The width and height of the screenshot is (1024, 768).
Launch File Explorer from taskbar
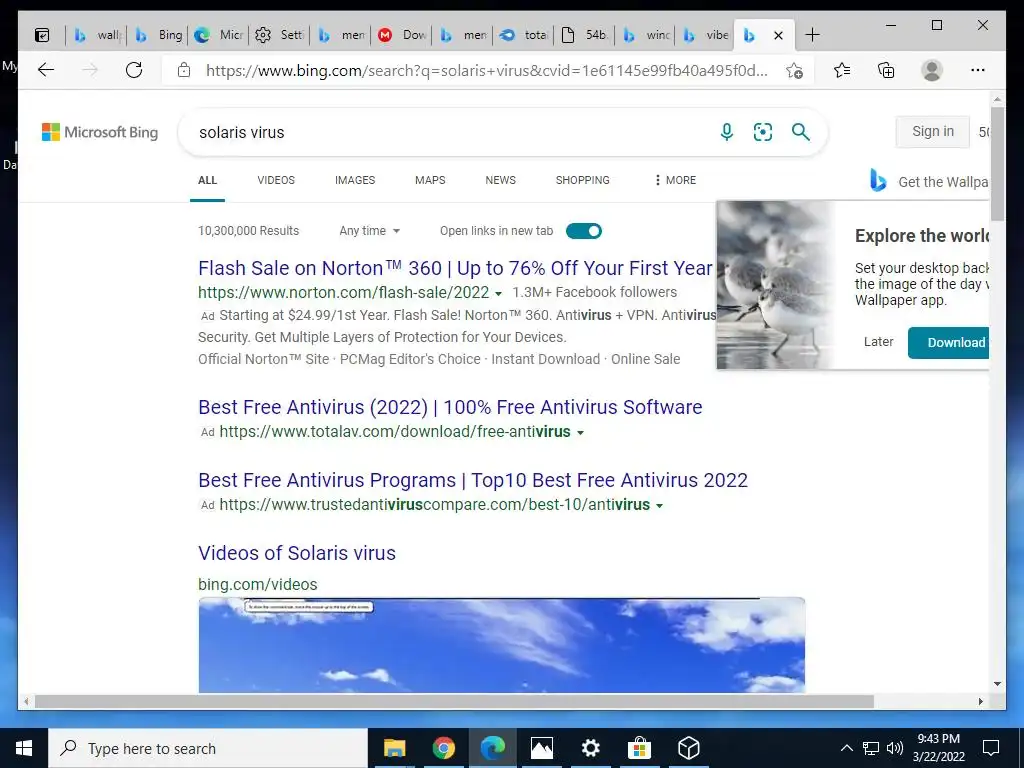394,748
